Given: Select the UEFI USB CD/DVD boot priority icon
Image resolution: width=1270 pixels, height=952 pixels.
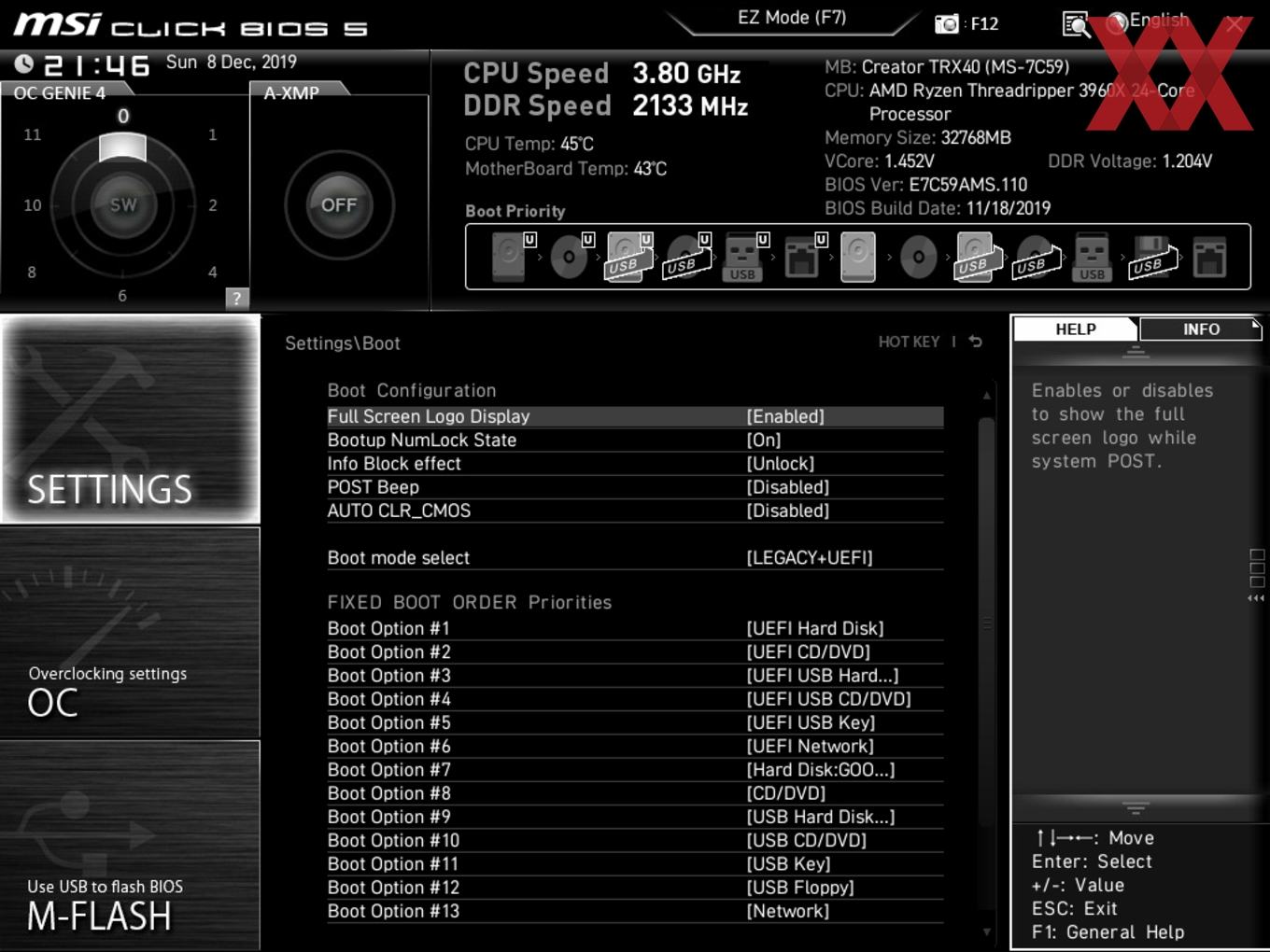Looking at the screenshot, I should tap(686, 256).
